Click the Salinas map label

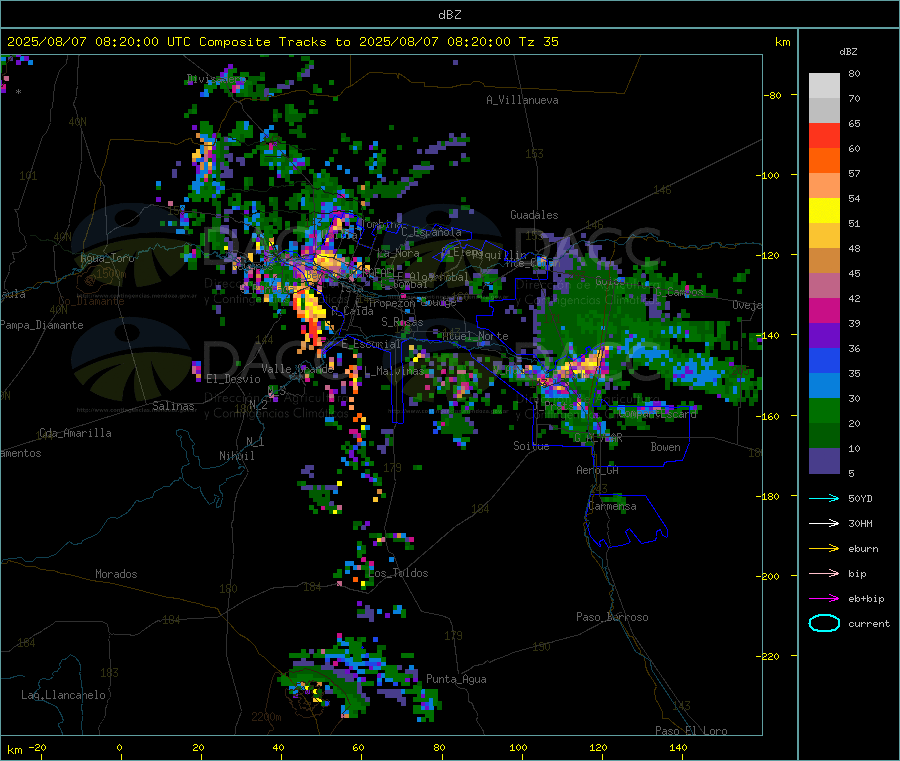[173, 406]
